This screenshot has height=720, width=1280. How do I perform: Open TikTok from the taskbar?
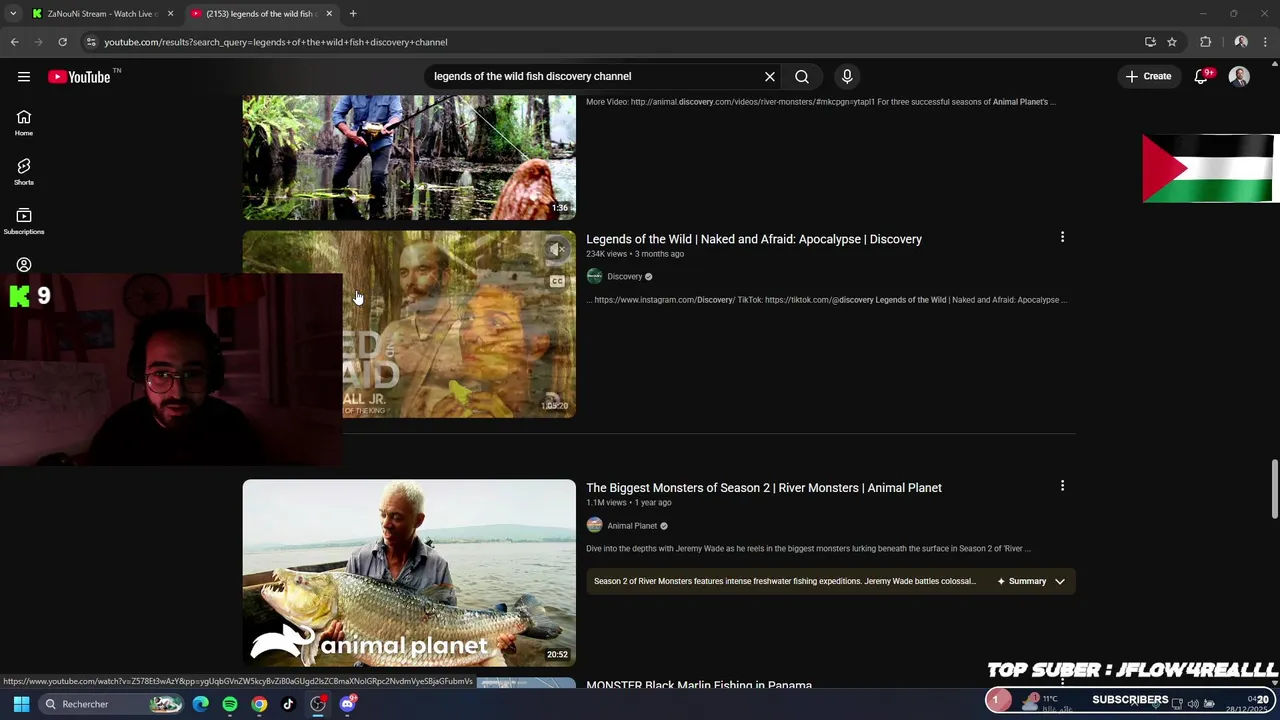click(288, 704)
